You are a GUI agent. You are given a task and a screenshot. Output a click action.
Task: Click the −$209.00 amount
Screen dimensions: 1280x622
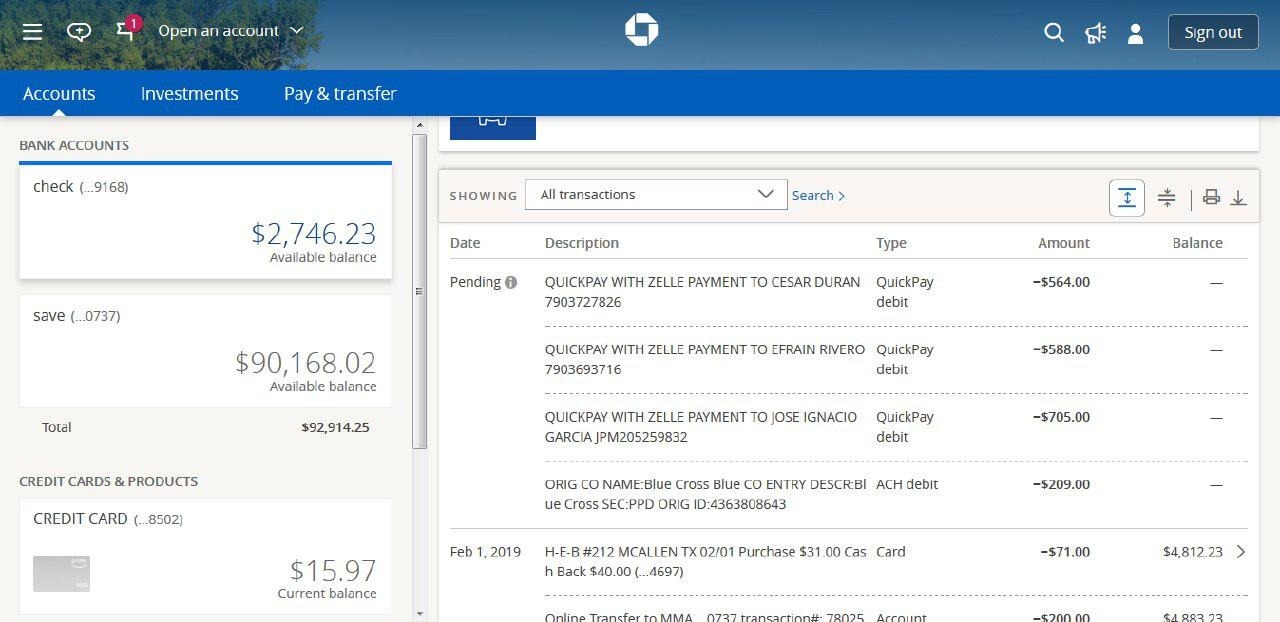[x=1061, y=484]
